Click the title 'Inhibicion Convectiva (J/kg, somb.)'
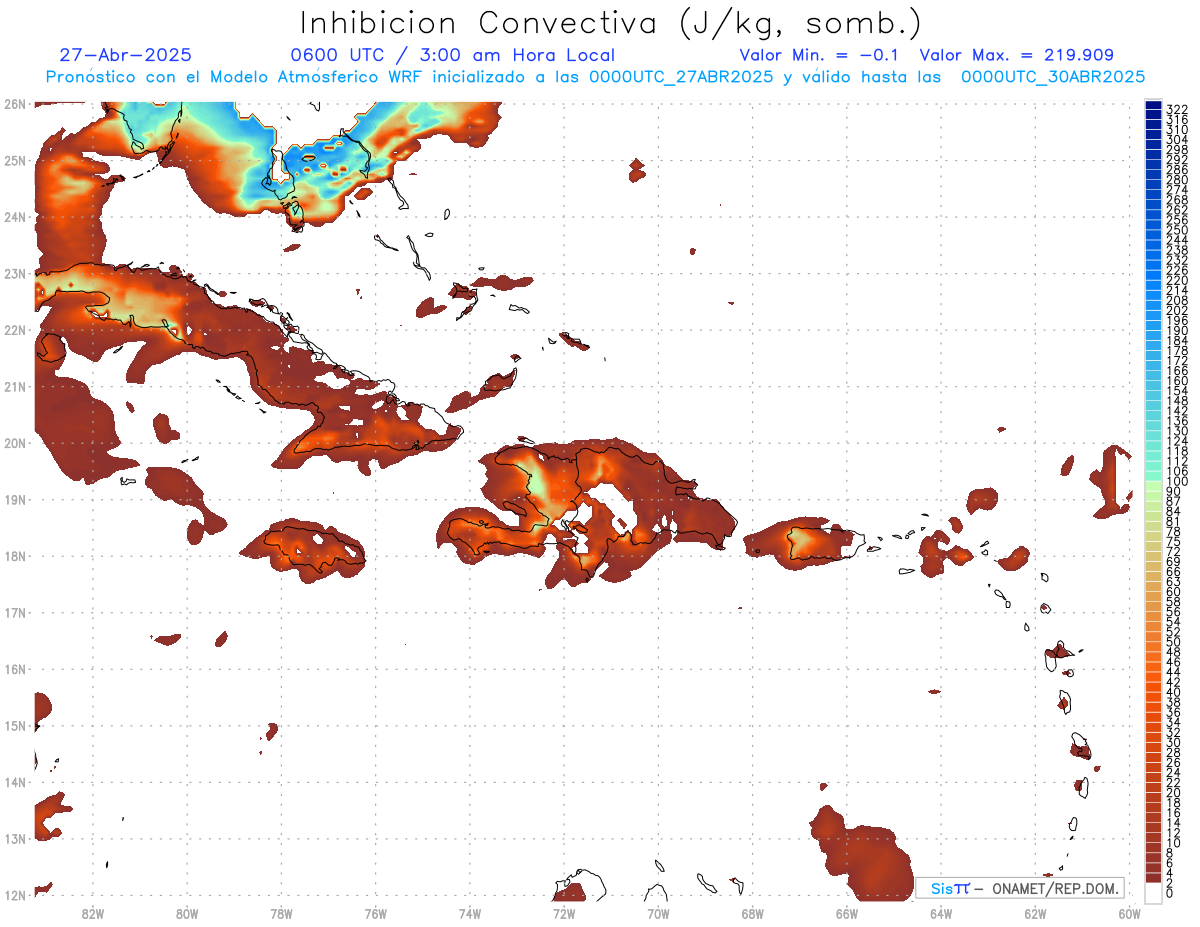The width and height of the screenshot is (1200, 927). pos(611,24)
